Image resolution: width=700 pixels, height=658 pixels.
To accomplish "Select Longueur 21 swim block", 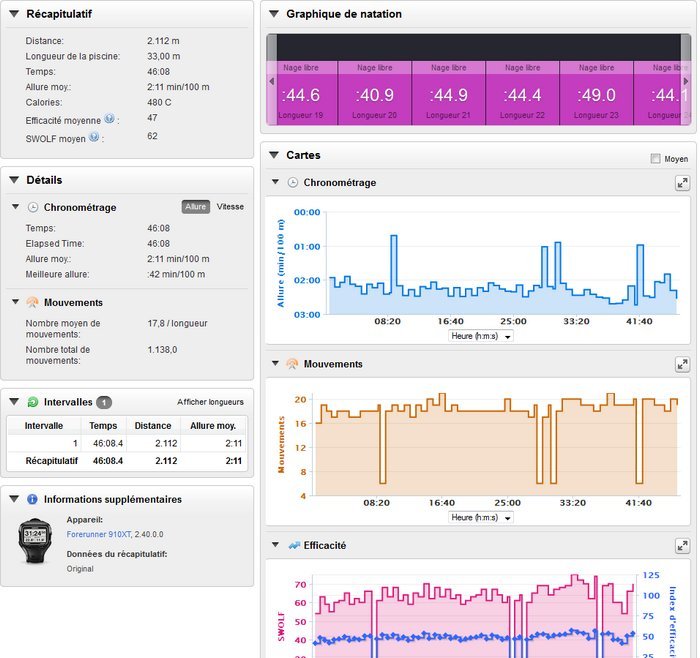I will tap(448, 93).
